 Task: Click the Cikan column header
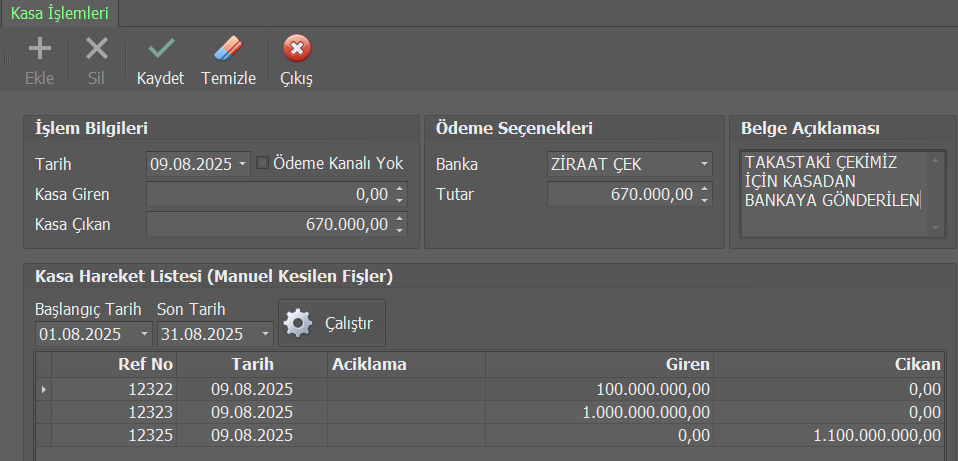pos(830,365)
